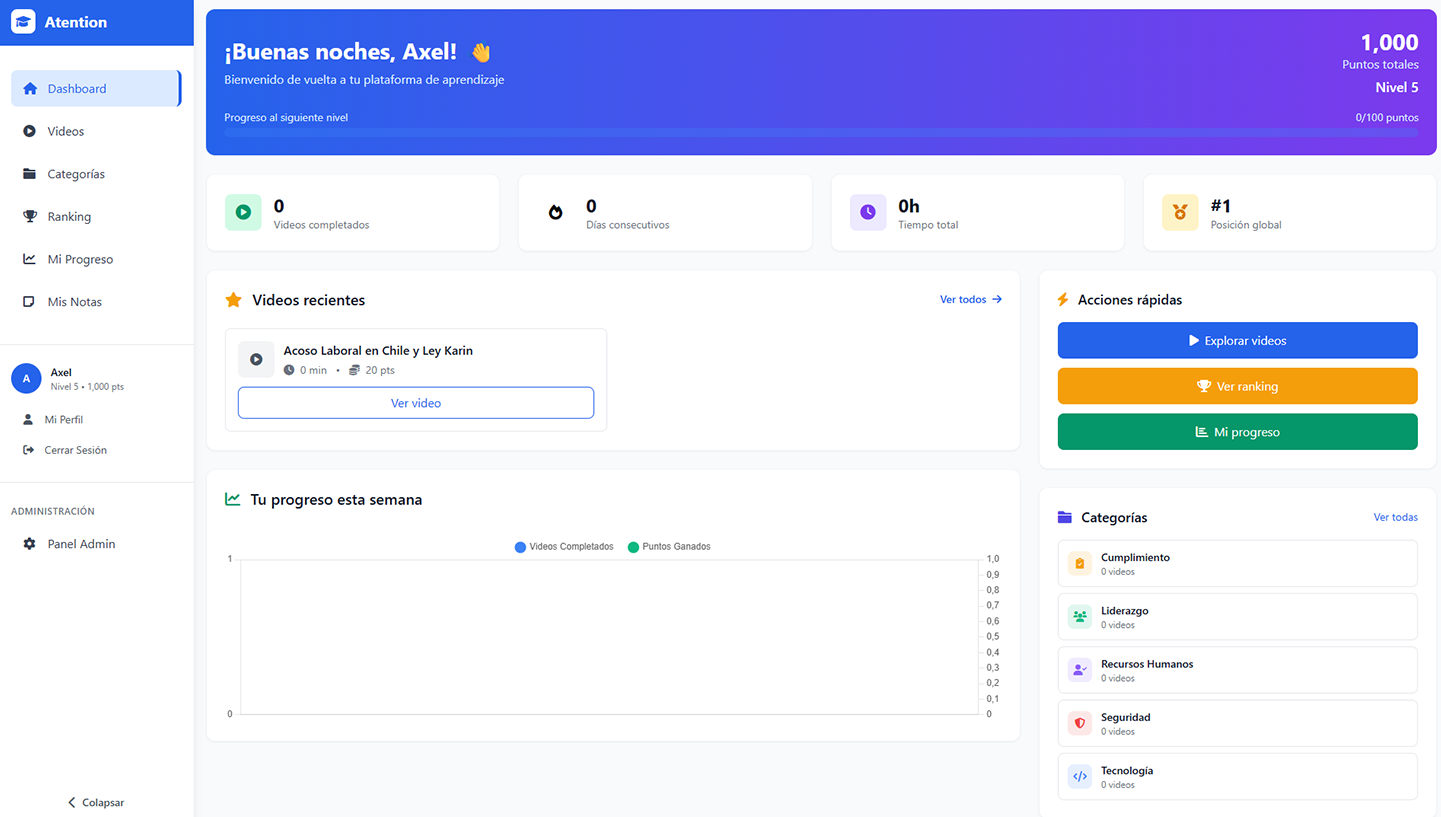Collapse the sidebar with Colapsar
Screen dimensions: 1441x817
pyautogui.click(x=95, y=802)
